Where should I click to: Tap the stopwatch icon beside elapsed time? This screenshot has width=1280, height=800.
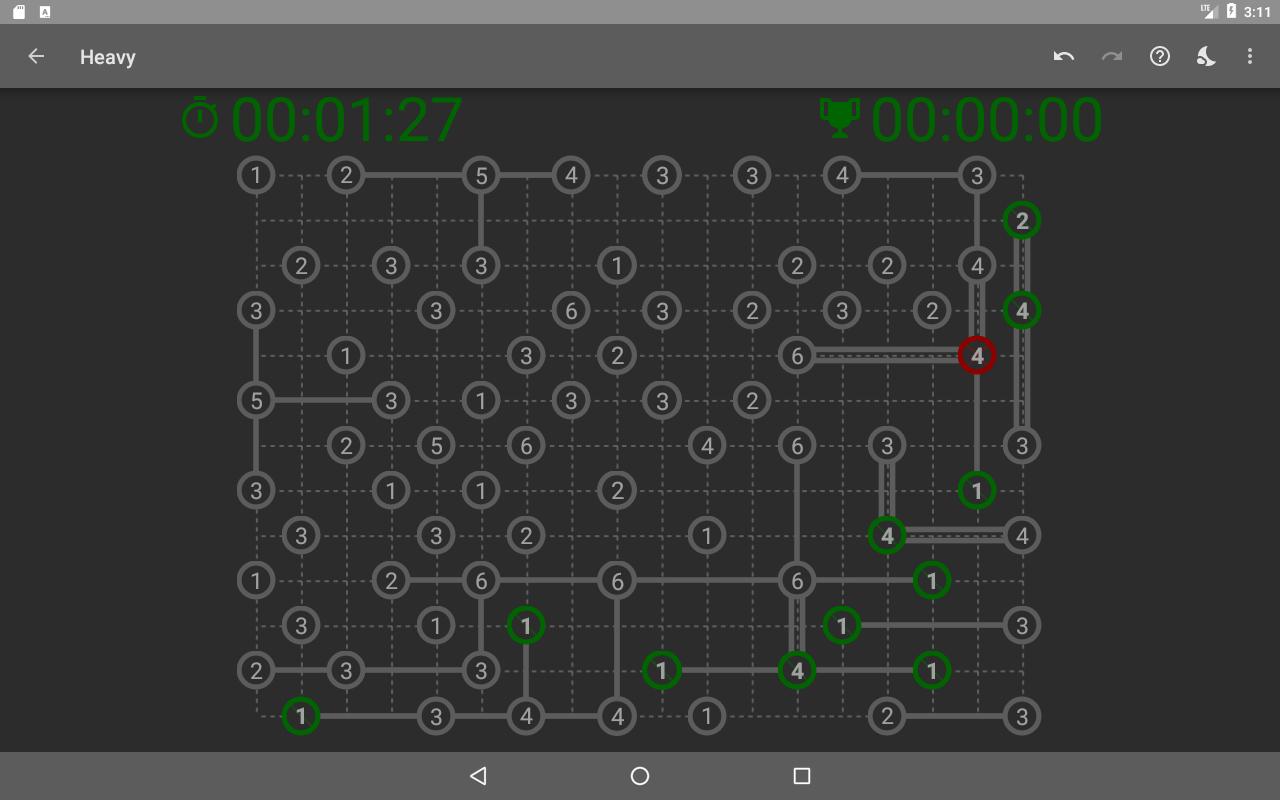[x=200, y=118]
